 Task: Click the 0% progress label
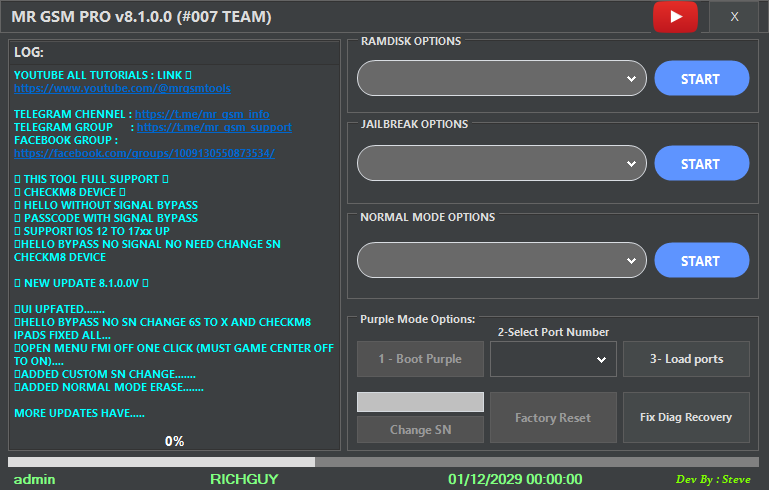click(x=174, y=441)
